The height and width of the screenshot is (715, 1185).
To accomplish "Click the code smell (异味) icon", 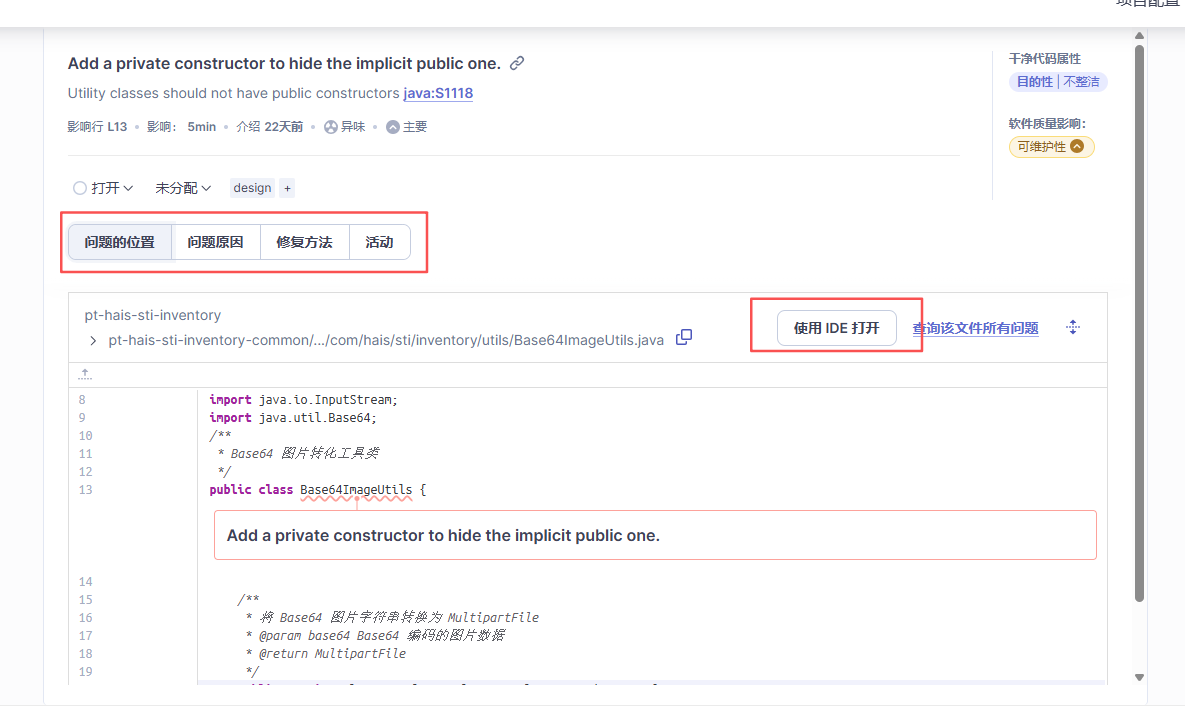I will [330, 127].
